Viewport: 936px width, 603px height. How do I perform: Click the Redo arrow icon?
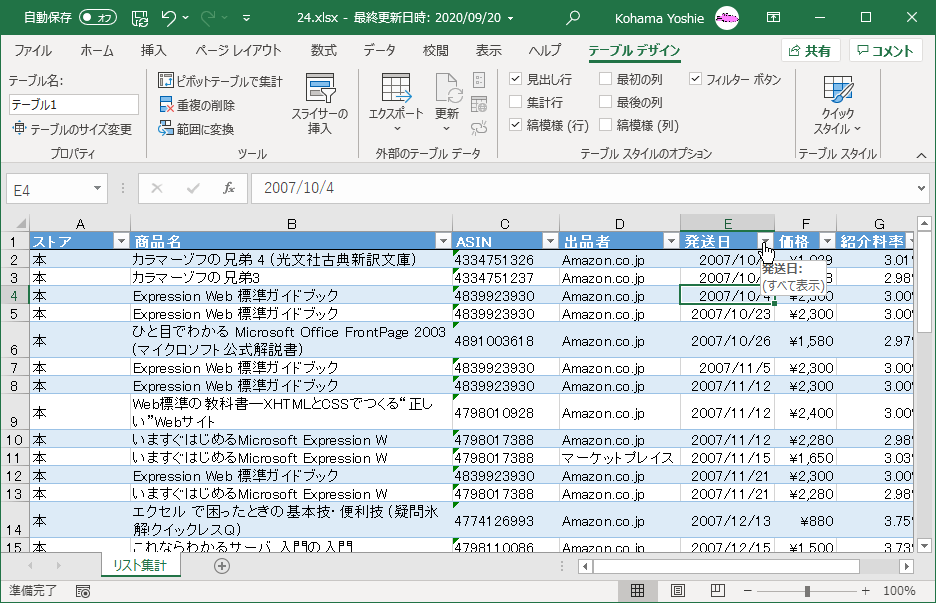[208, 18]
